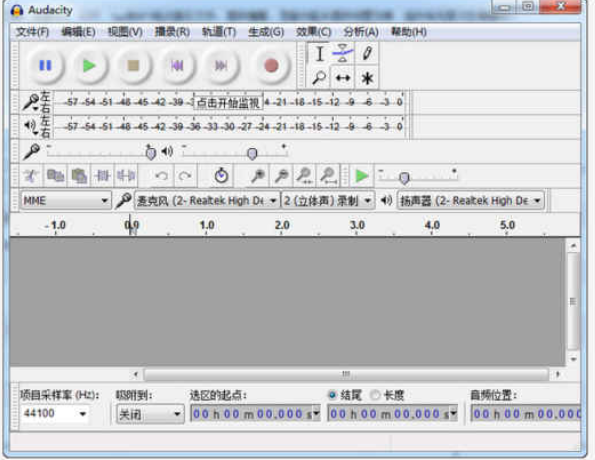
Task: Click the Cut scissors icon
Action: [31, 176]
